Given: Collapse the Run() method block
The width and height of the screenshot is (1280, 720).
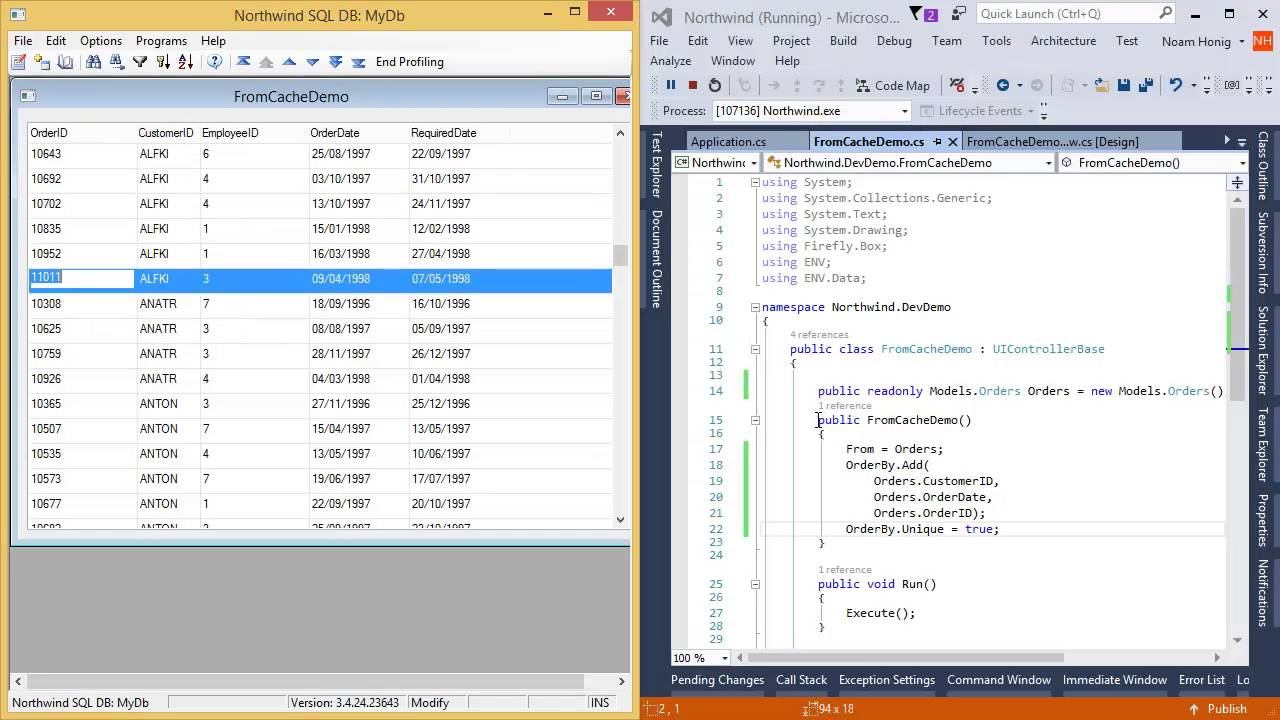Looking at the screenshot, I should (x=755, y=584).
